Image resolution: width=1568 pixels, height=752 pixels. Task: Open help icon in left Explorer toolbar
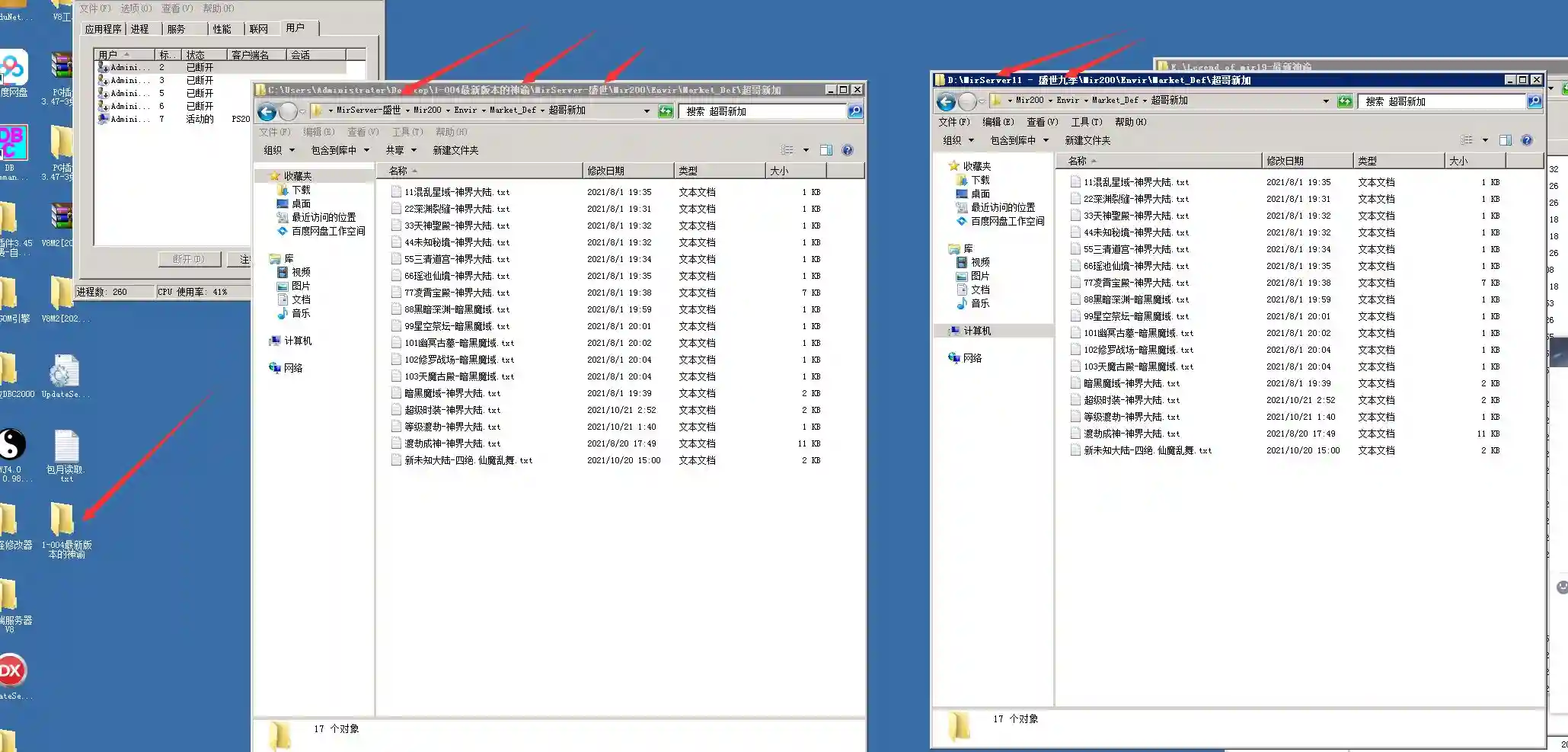click(x=848, y=150)
